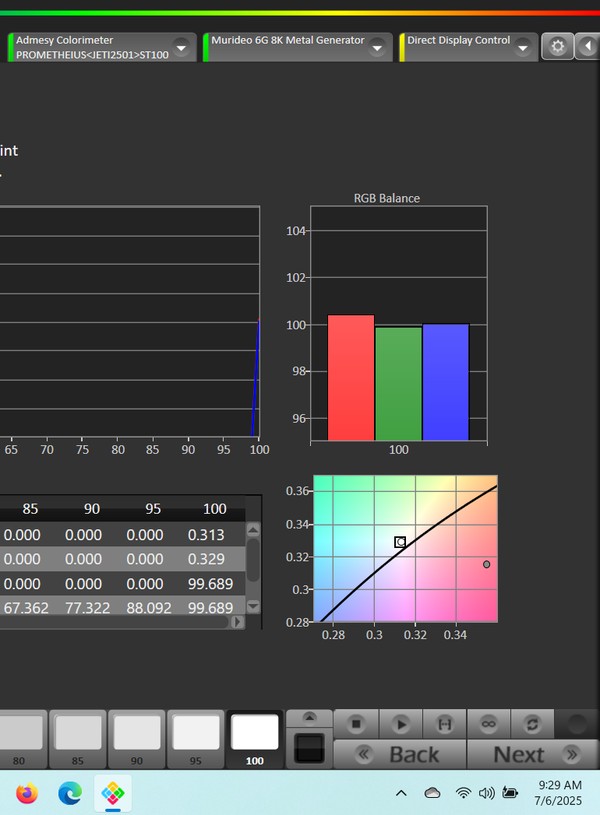Click the battery status tray icon
This screenshot has width=600, height=815.
click(x=510, y=793)
